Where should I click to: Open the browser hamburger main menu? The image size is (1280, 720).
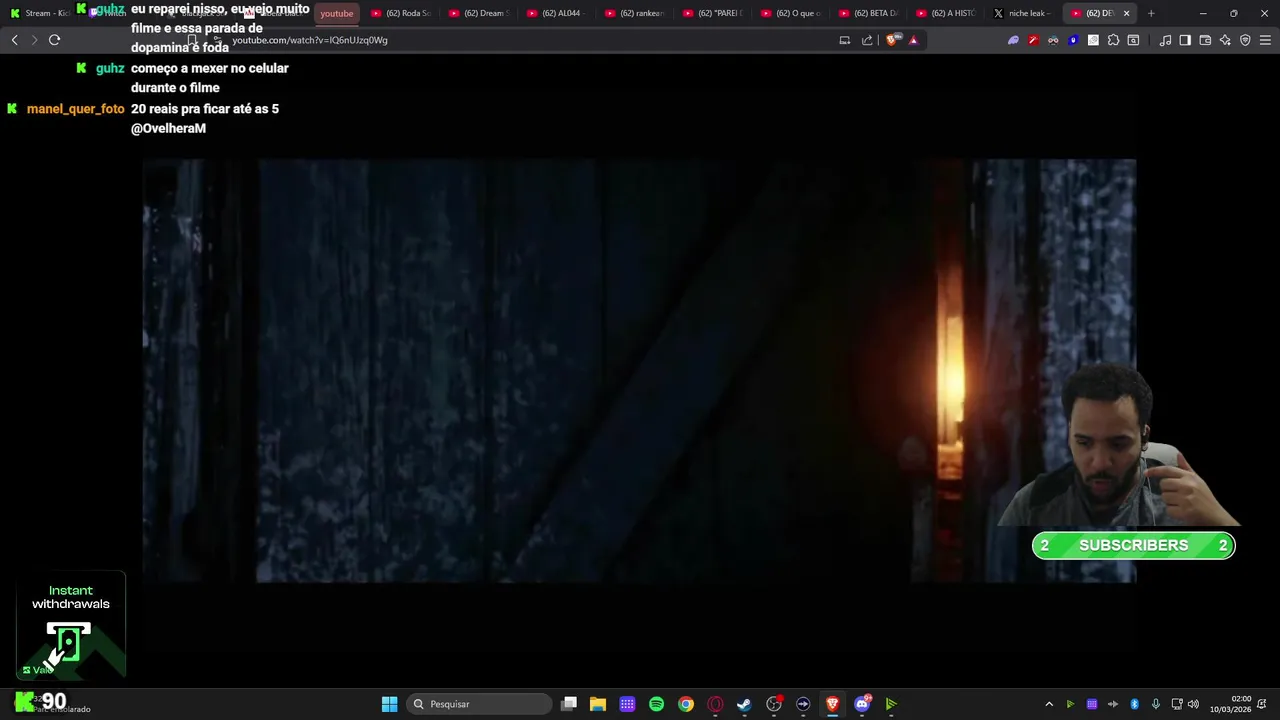pyautogui.click(x=1266, y=40)
